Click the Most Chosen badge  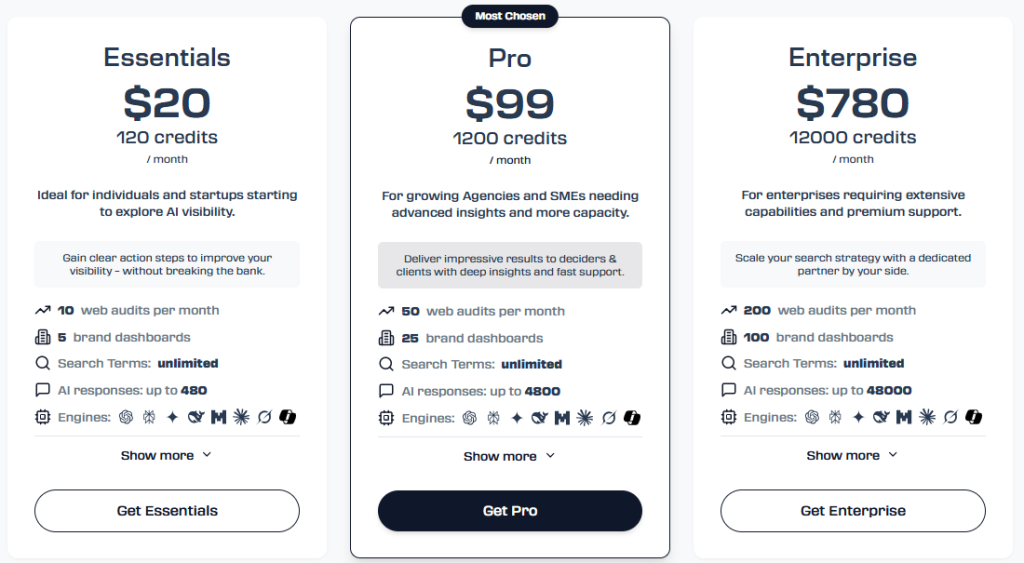(510, 16)
